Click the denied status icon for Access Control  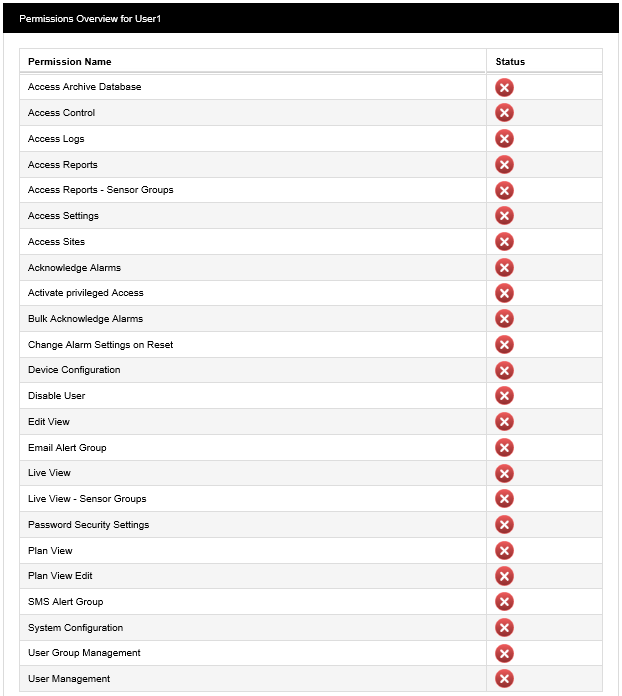505,113
